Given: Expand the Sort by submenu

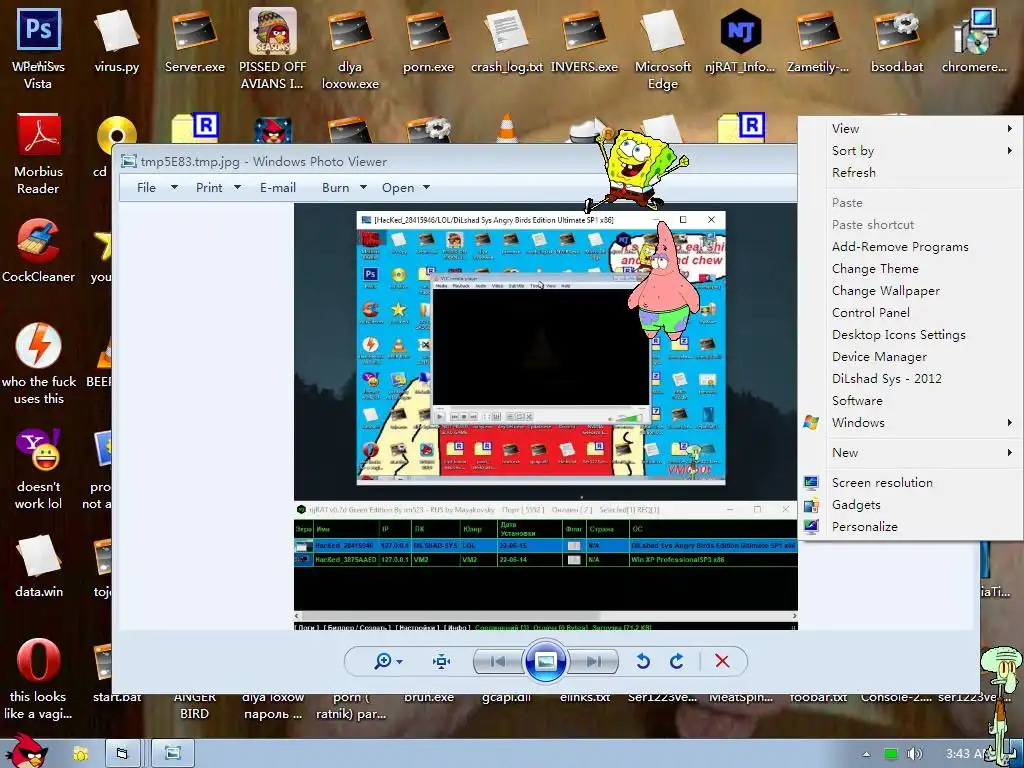Looking at the screenshot, I should pos(911,151).
